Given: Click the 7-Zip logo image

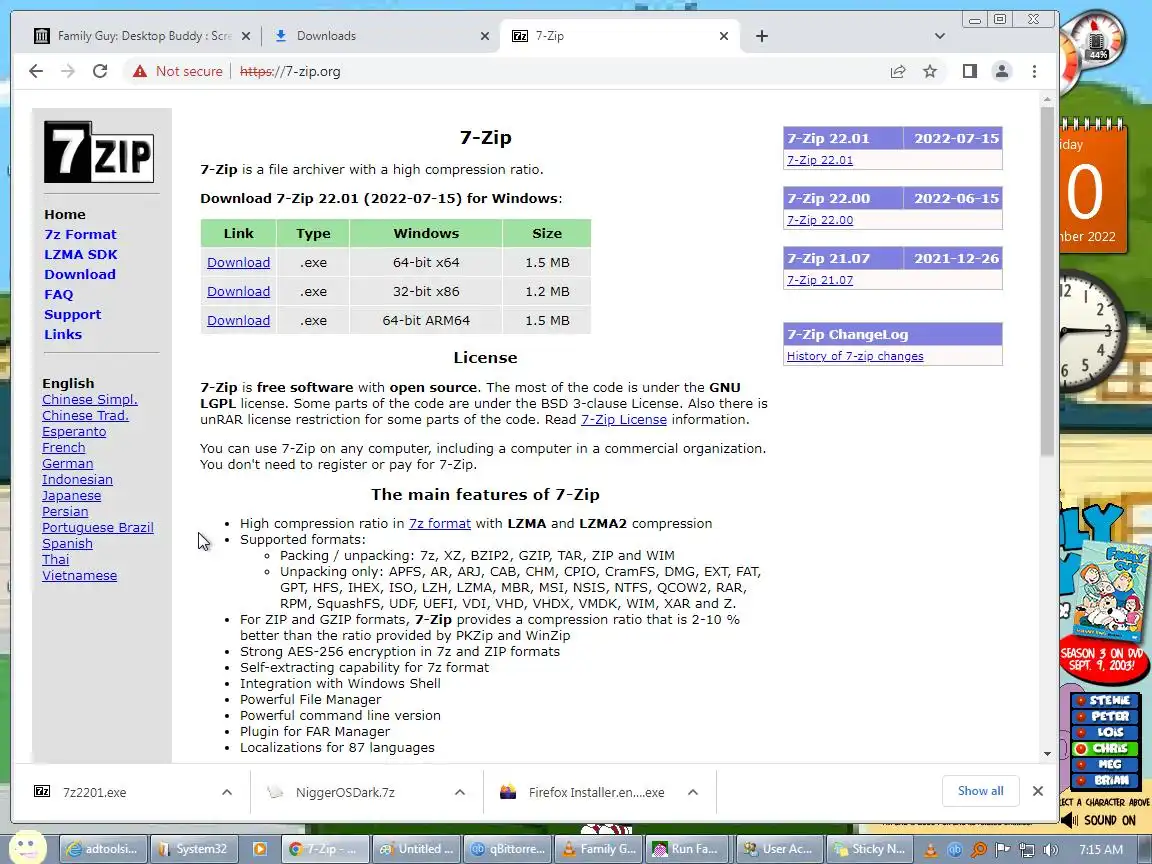Looking at the screenshot, I should tap(98, 152).
